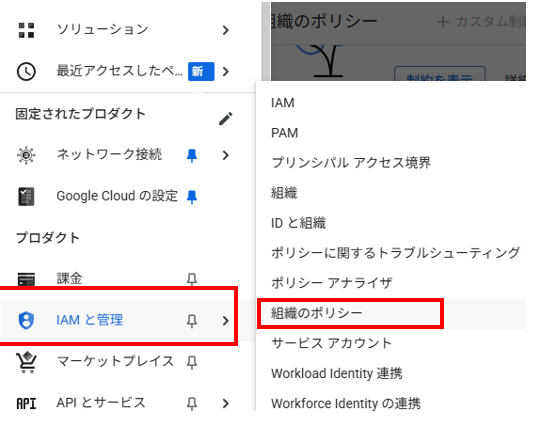Viewport: 538px width, 429px height.
Task: Open API とサービス from the product list
Action: (x=101, y=403)
